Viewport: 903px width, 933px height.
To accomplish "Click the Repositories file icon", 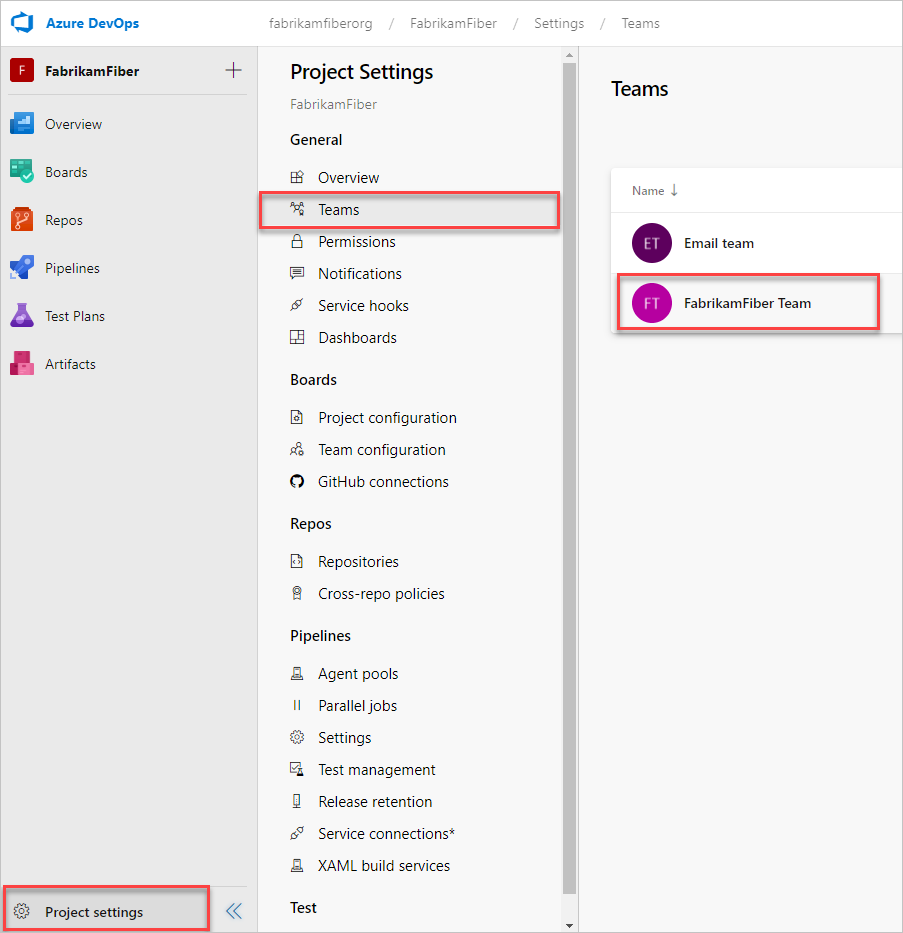I will 297,561.
